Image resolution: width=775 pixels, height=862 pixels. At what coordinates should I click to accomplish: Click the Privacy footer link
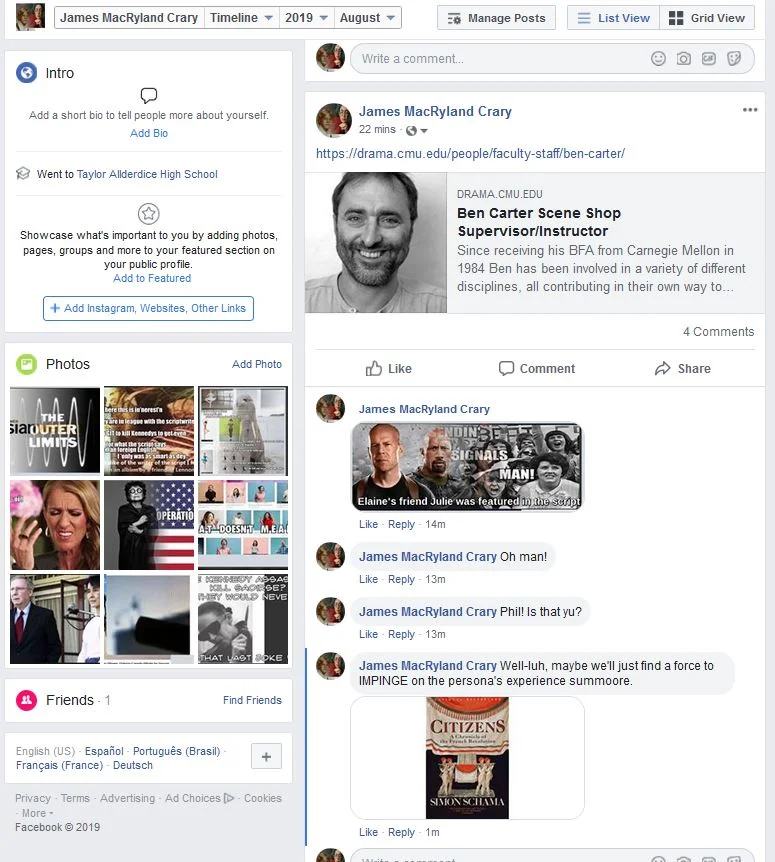[x=33, y=798]
